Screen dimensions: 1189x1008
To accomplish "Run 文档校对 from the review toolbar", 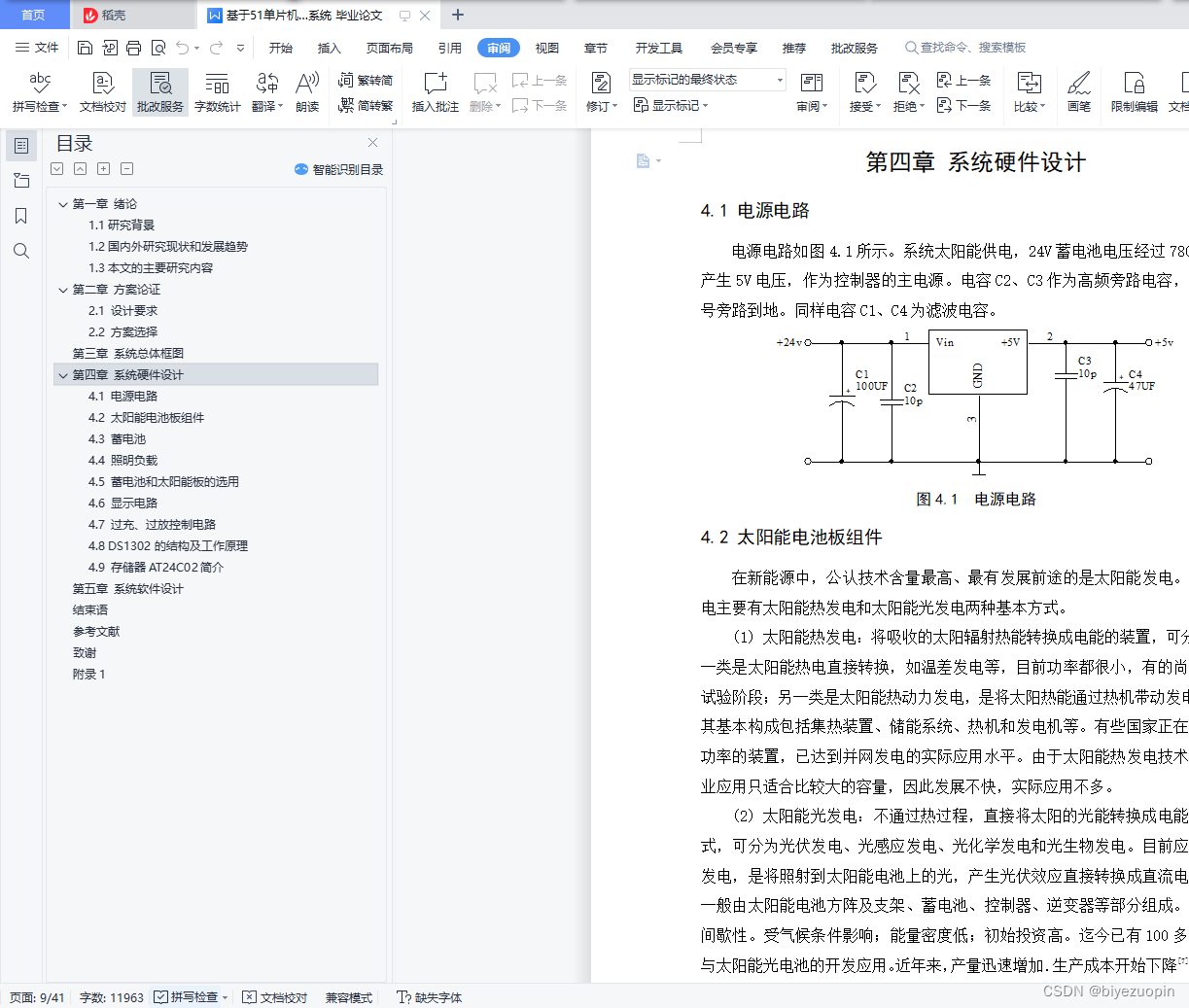I will [101, 92].
